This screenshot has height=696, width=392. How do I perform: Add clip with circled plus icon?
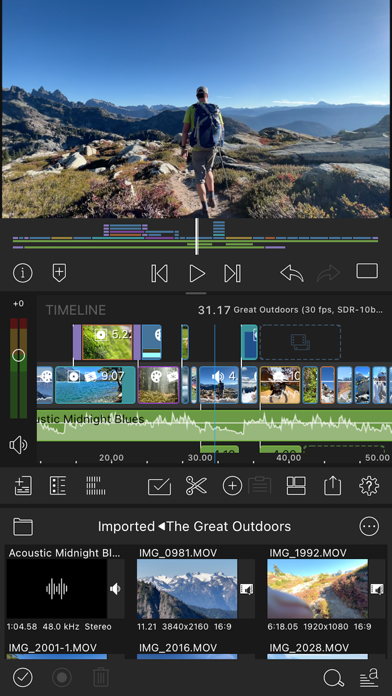coord(232,486)
